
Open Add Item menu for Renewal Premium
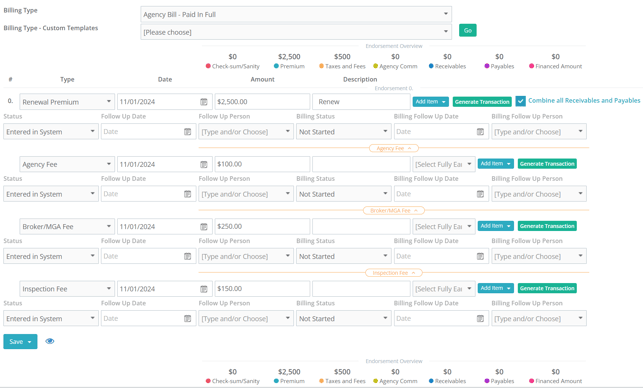click(430, 102)
